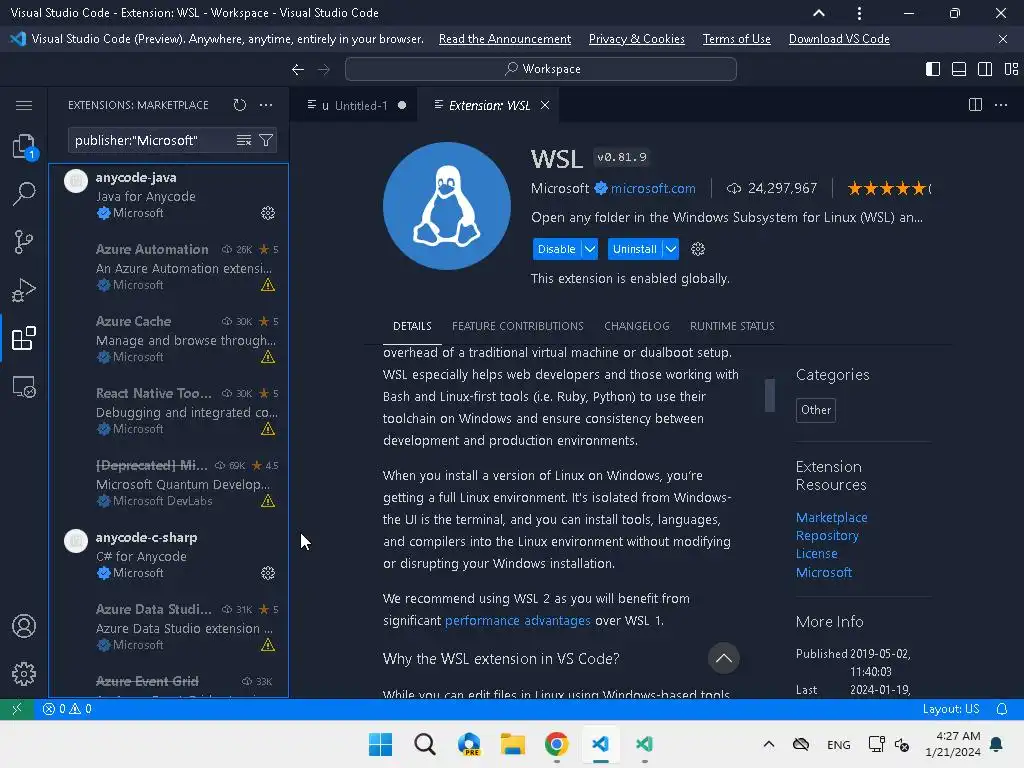
Task: Click manage gear for anycode-java
Action: (268, 213)
